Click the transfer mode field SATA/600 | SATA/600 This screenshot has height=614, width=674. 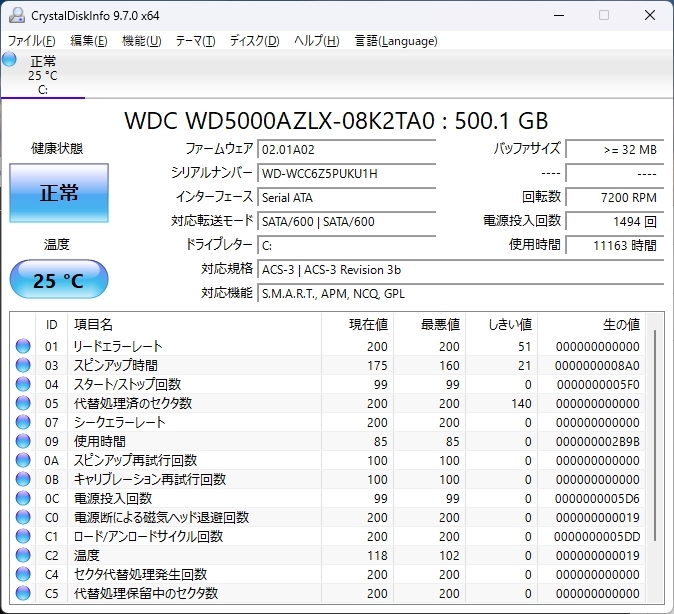tap(346, 221)
